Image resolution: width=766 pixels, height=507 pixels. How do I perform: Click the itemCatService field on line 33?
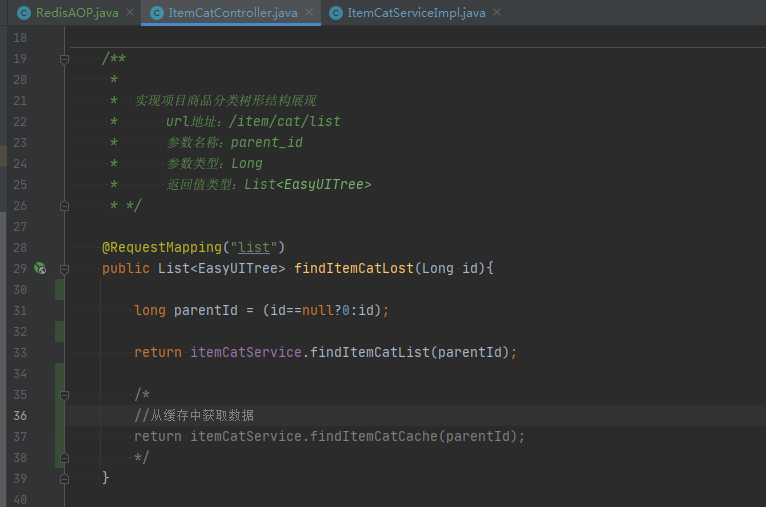coord(246,352)
